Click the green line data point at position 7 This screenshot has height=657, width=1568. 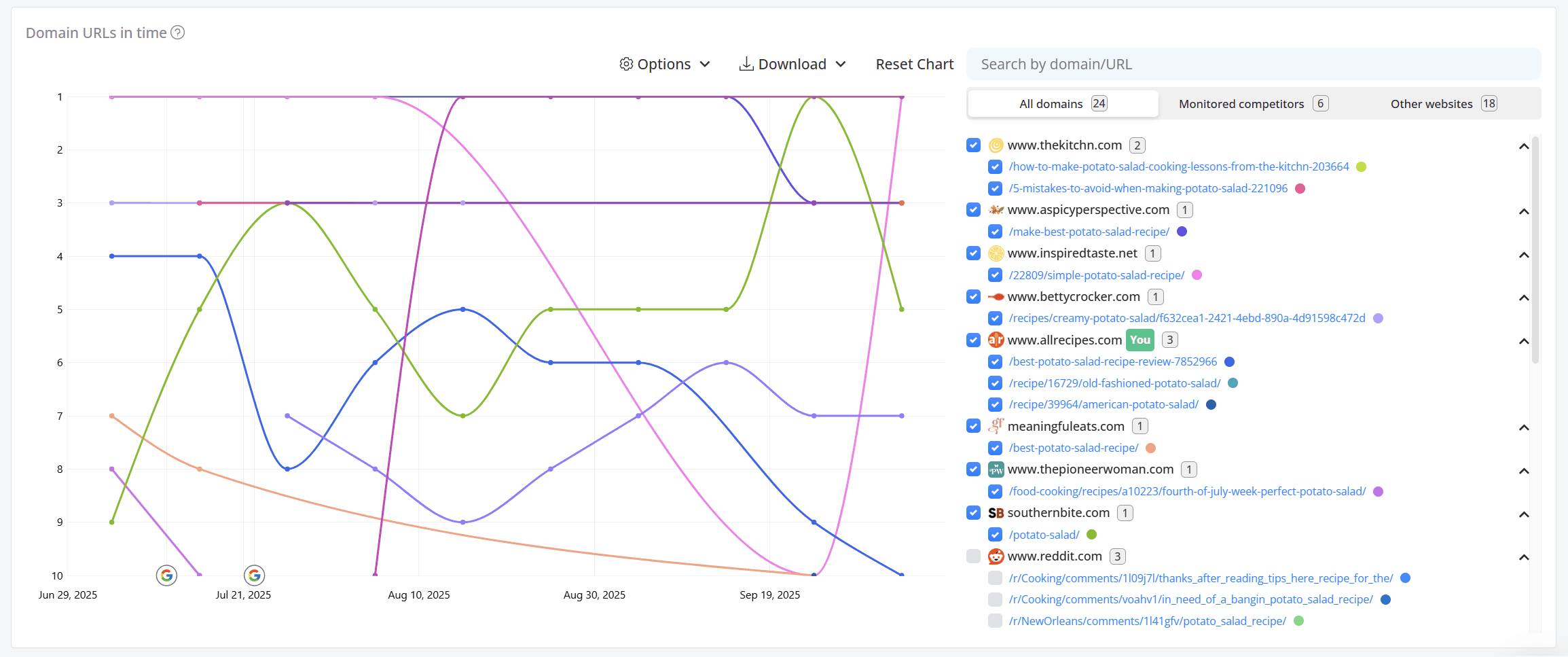tap(463, 416)
